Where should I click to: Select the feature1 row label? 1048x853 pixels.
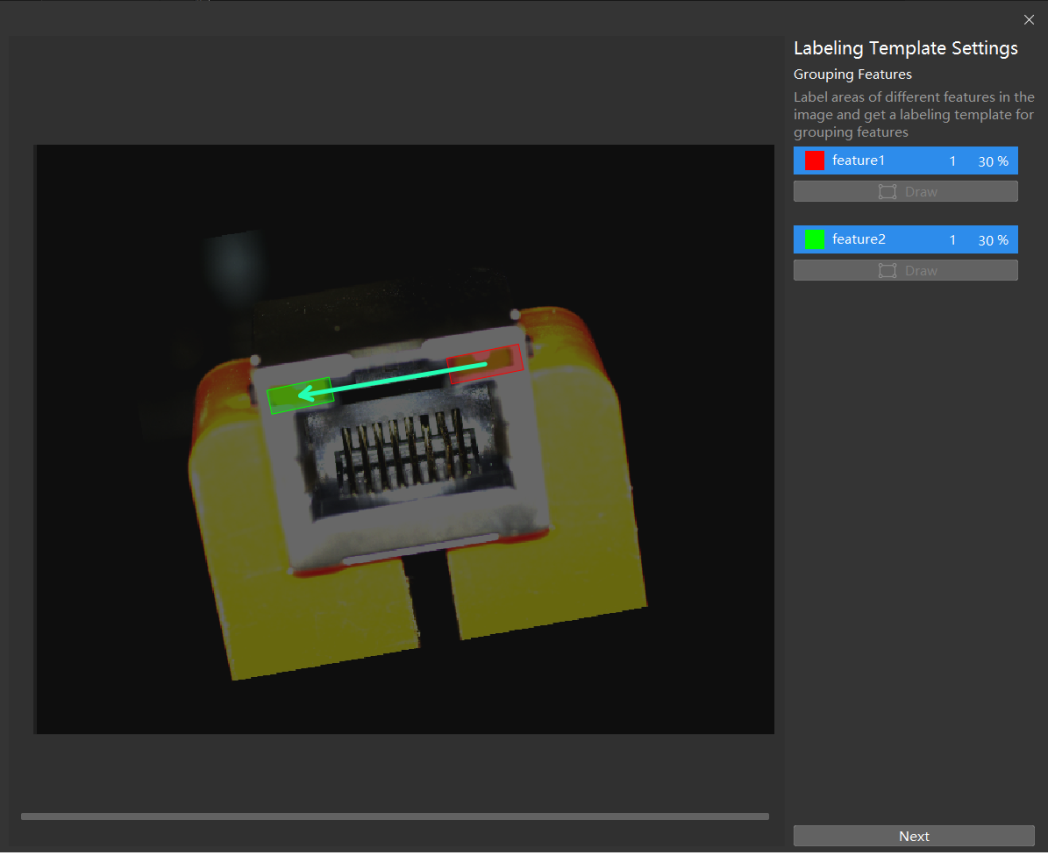tap(858, 160)
